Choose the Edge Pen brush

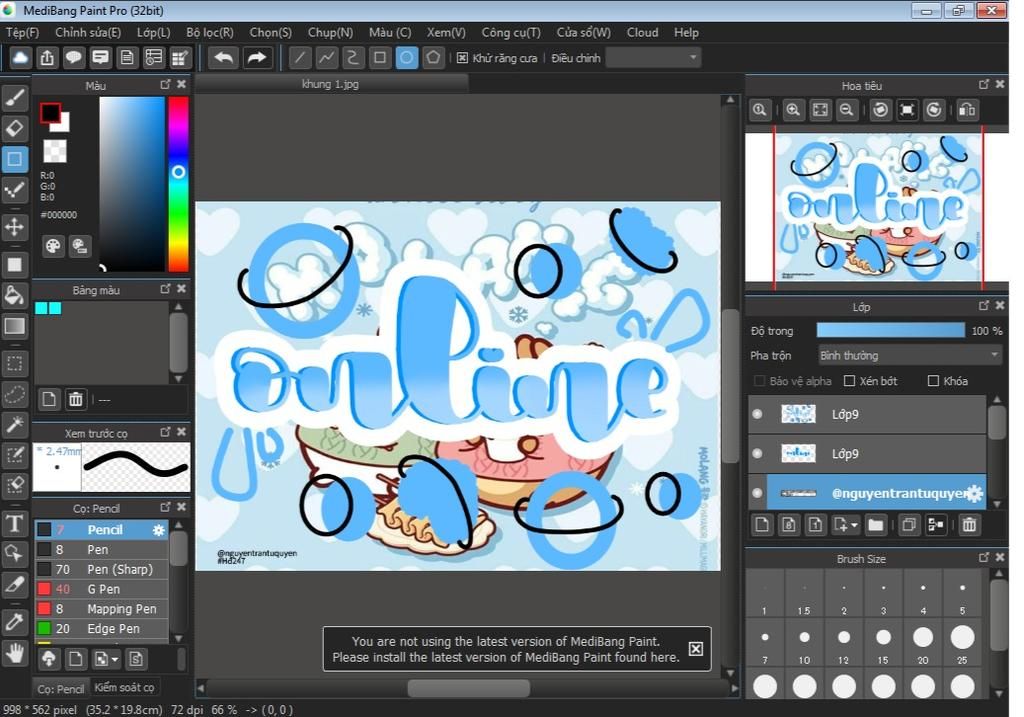tap(101, 628)
